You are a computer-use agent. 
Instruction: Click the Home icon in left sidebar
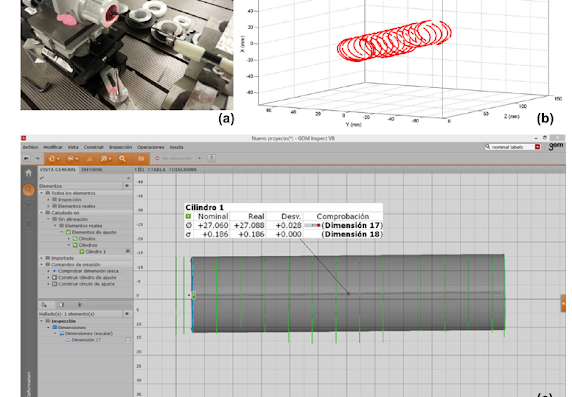(28, 173)
